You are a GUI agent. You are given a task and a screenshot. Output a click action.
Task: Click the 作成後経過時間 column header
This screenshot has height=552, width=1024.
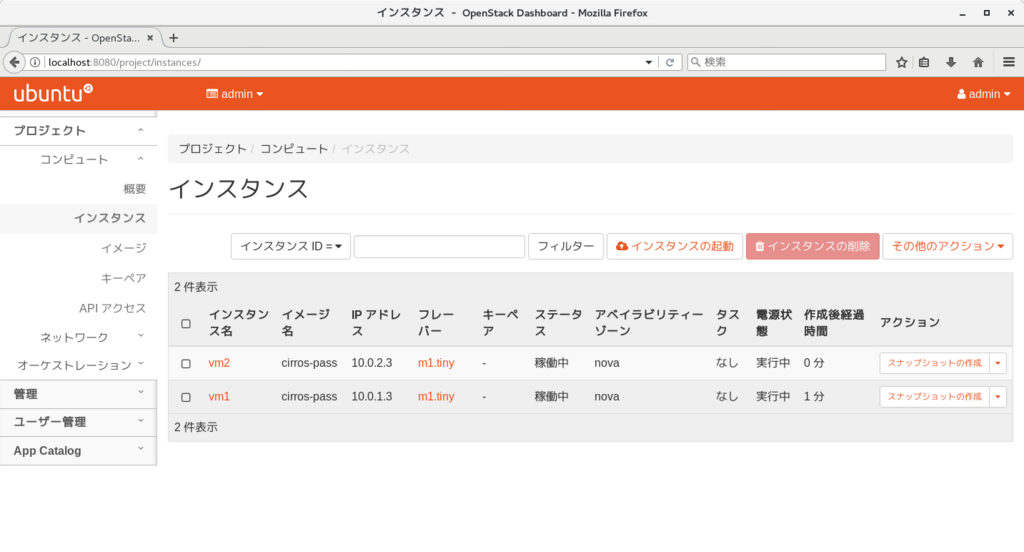[x=833, y=323]
